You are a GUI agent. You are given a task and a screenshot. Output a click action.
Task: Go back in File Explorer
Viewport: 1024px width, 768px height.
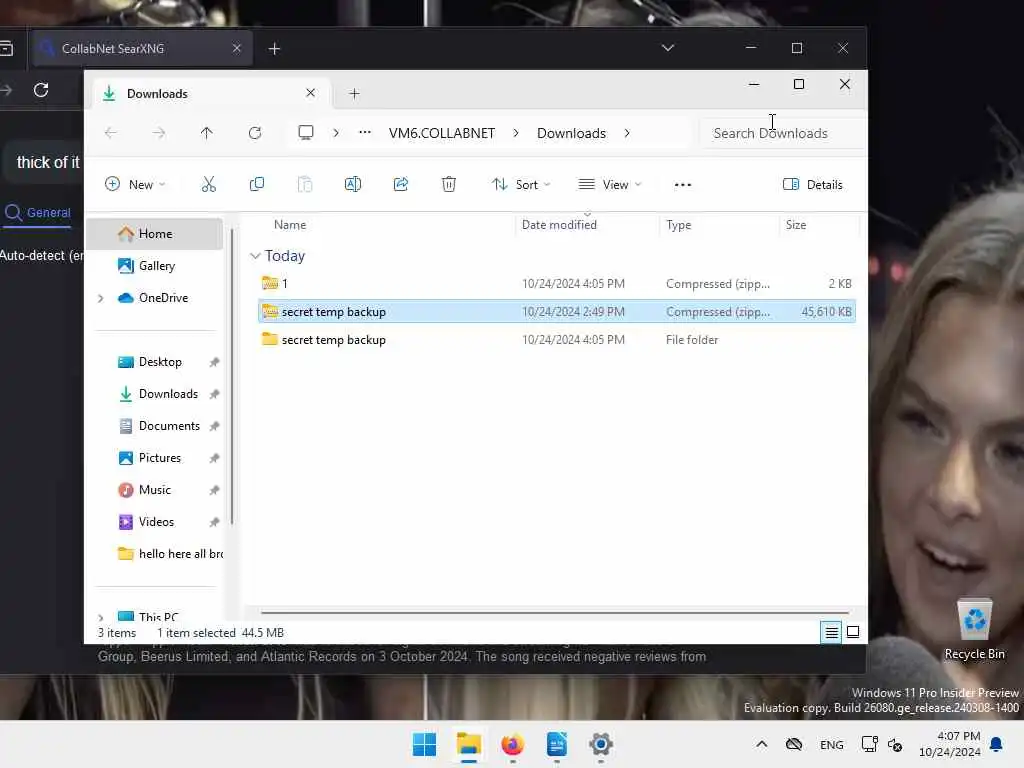pos(111,133)
